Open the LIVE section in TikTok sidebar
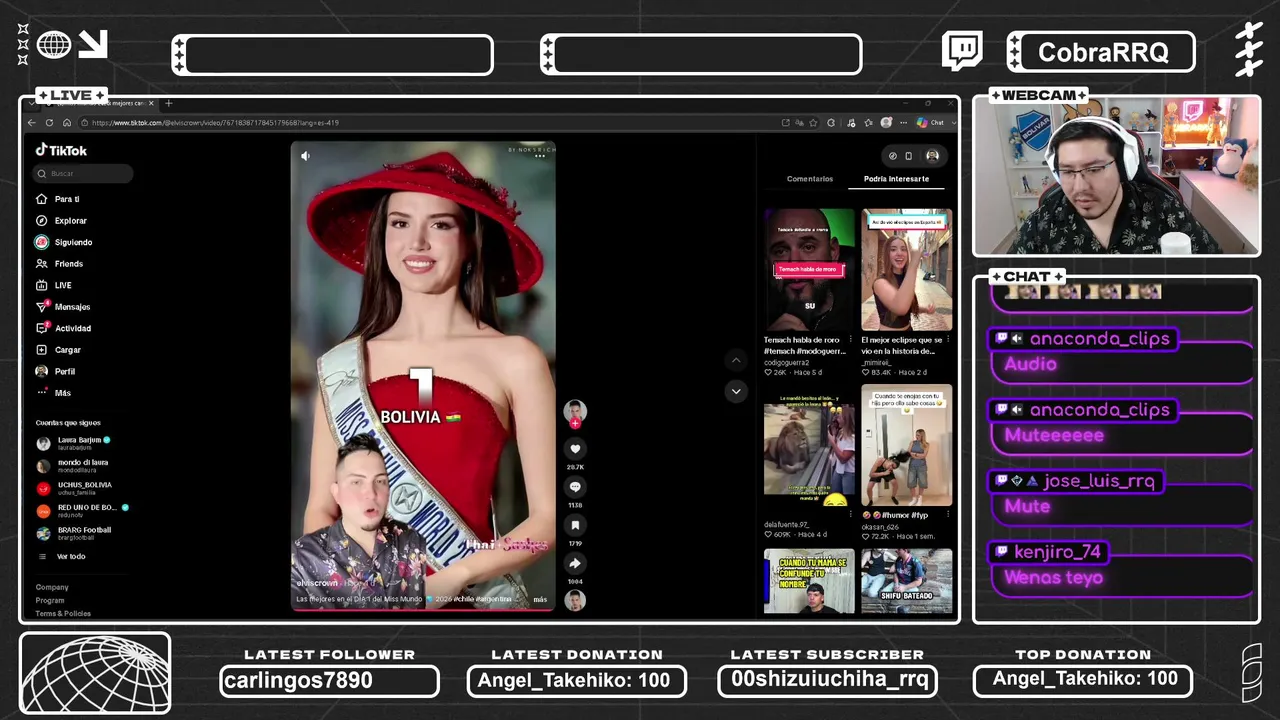 point(54,285)
